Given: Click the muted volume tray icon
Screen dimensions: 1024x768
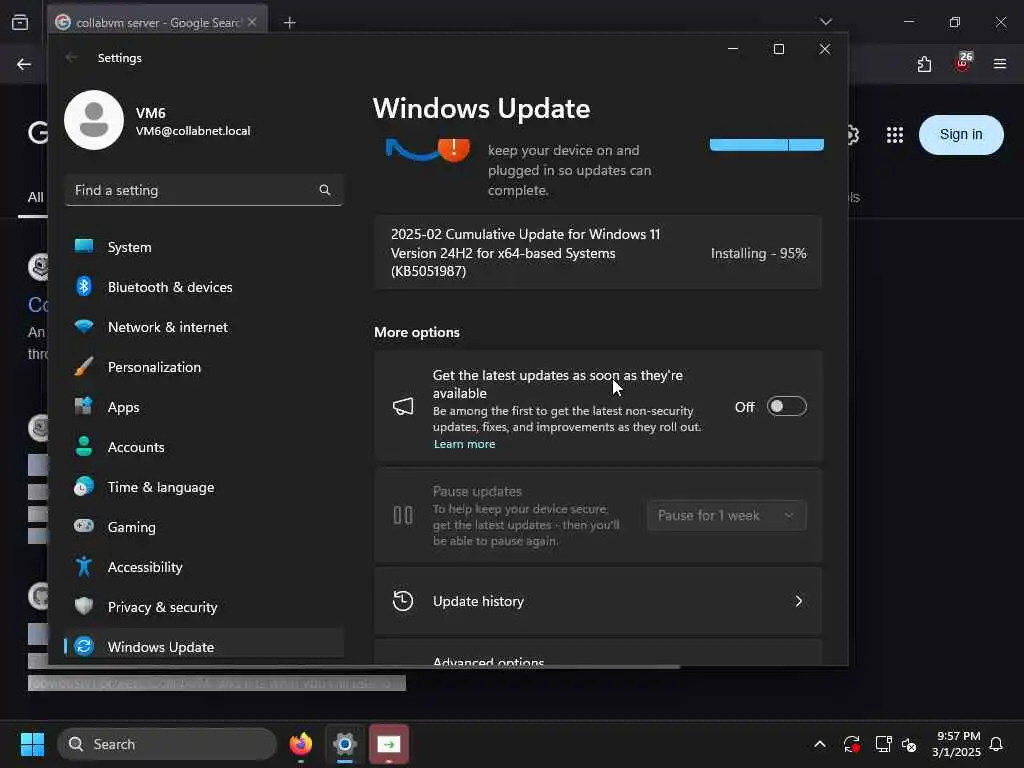Looking at the screenshot, I should [909, 744].
